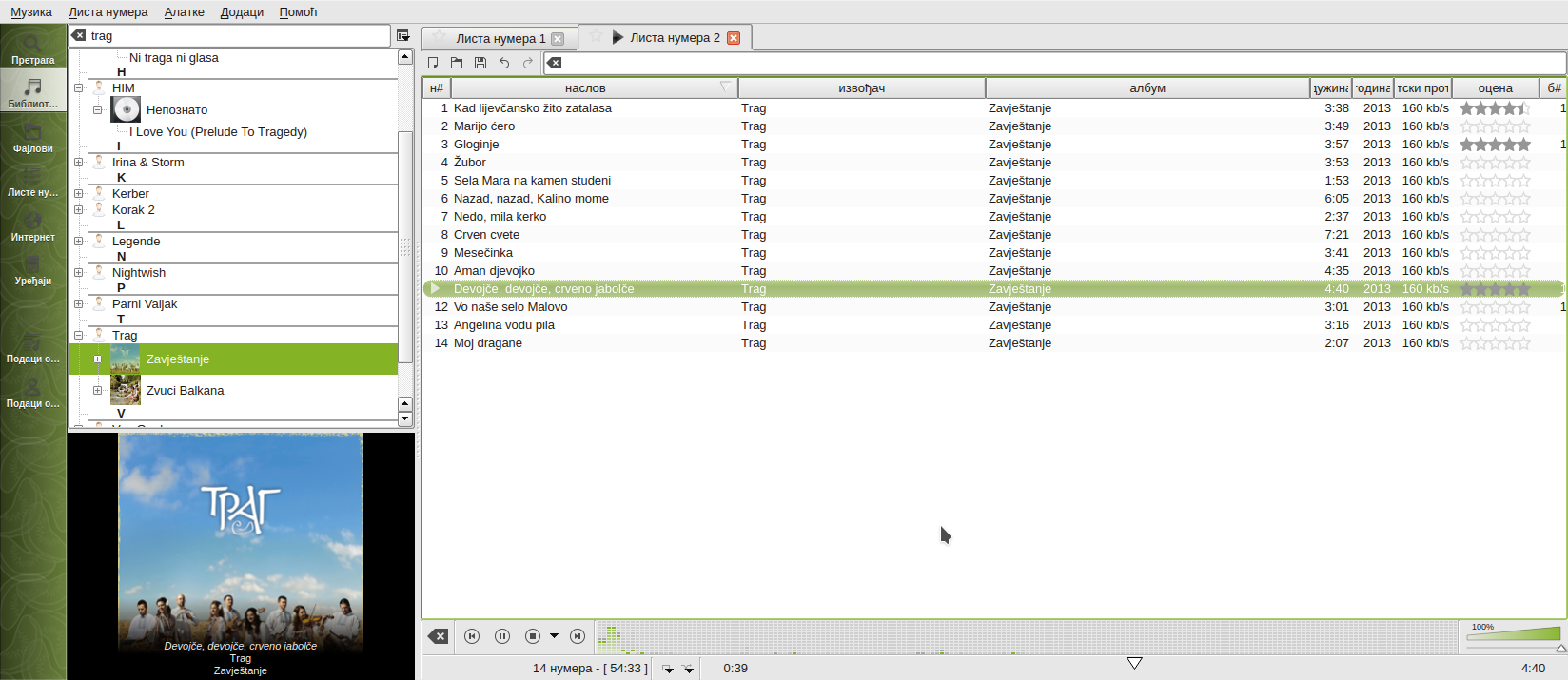This screenshot has height=680, width=1568.
Task: Sort by the оцена column header
Action: click(1495, 88)
